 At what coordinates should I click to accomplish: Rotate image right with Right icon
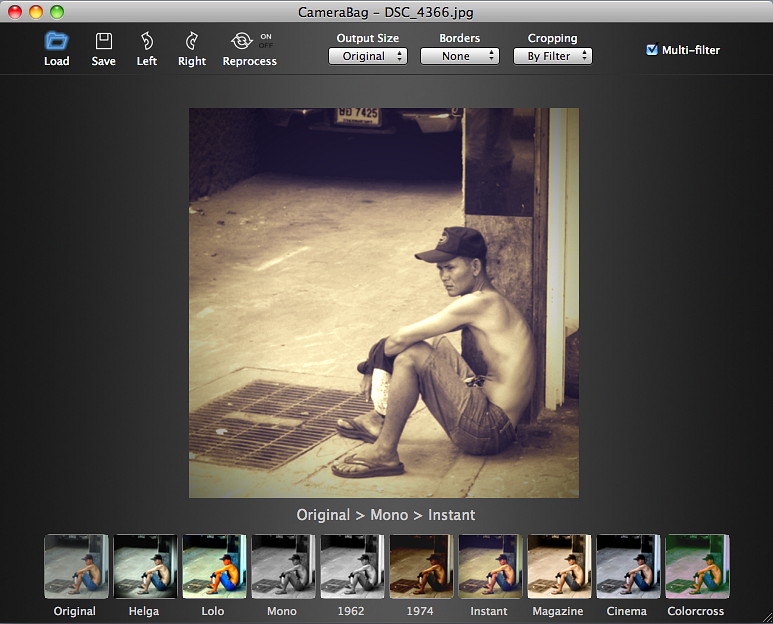pos(192,41)
